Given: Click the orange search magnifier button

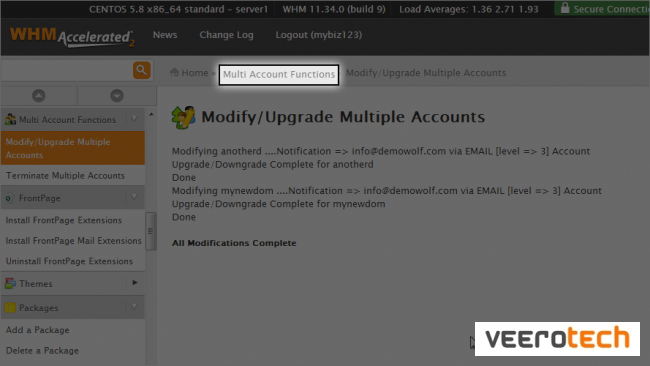Looking at the screenshot, I should 141,70.
